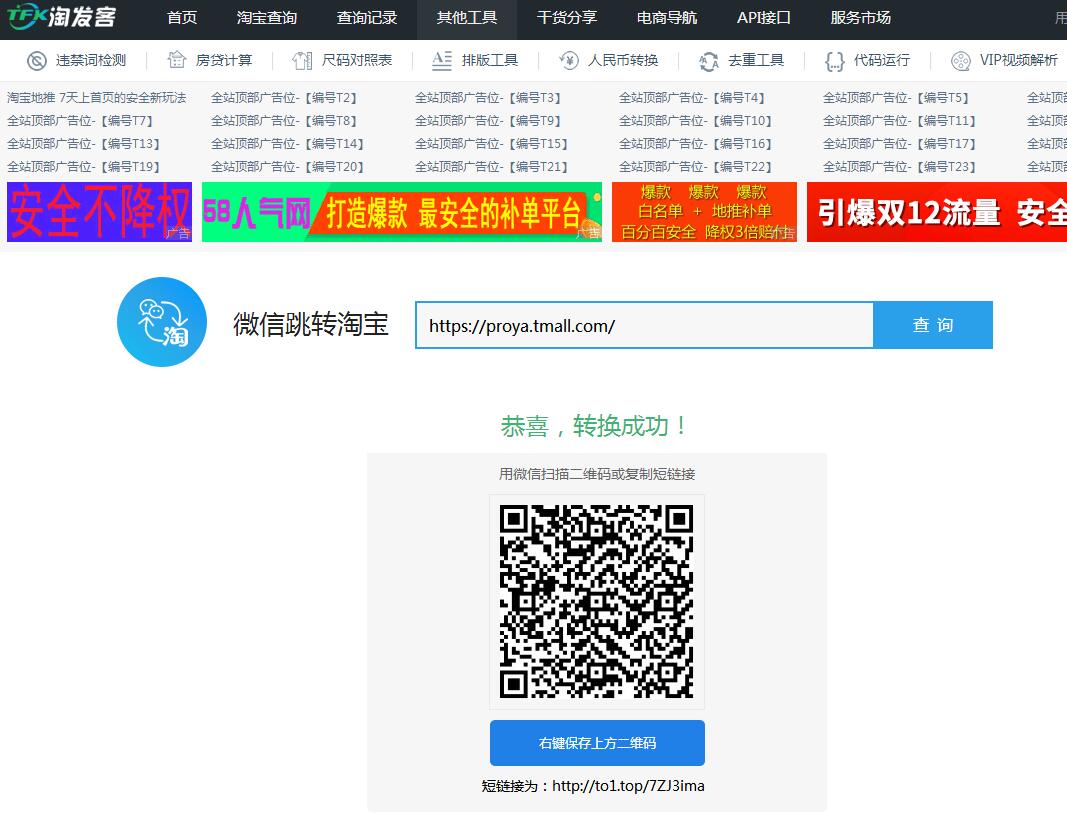The image size is (1067, 822).
Task: Open the ad slot link 编号T20
Action: coord(287,167)
